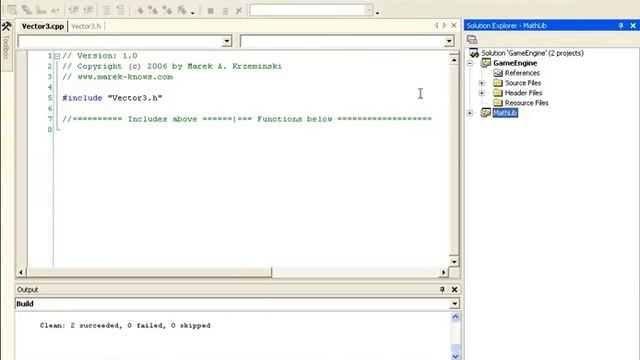The width and height of the screenshot is (640, 360).
Task: Click Display Quick Info toolbar icon
Action: click(x=41, y=10)
